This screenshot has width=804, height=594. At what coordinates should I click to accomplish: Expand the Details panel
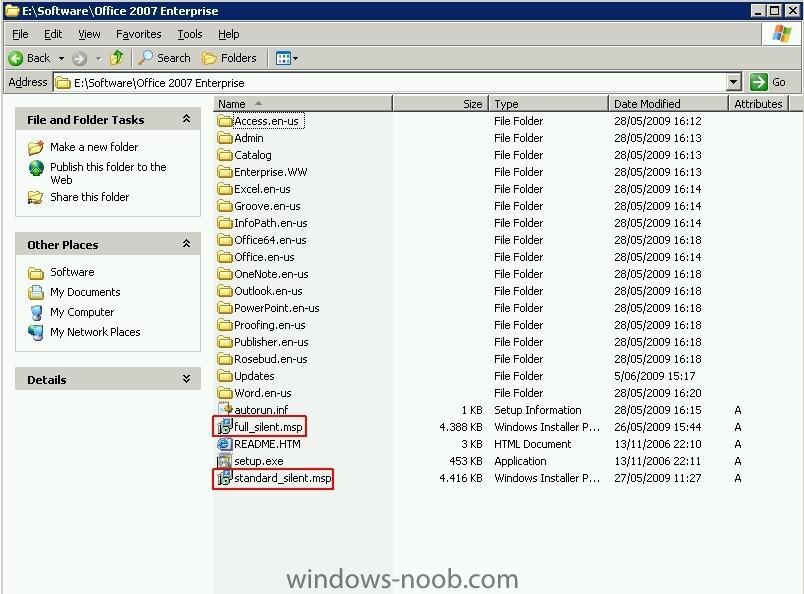tap(187, 379)
